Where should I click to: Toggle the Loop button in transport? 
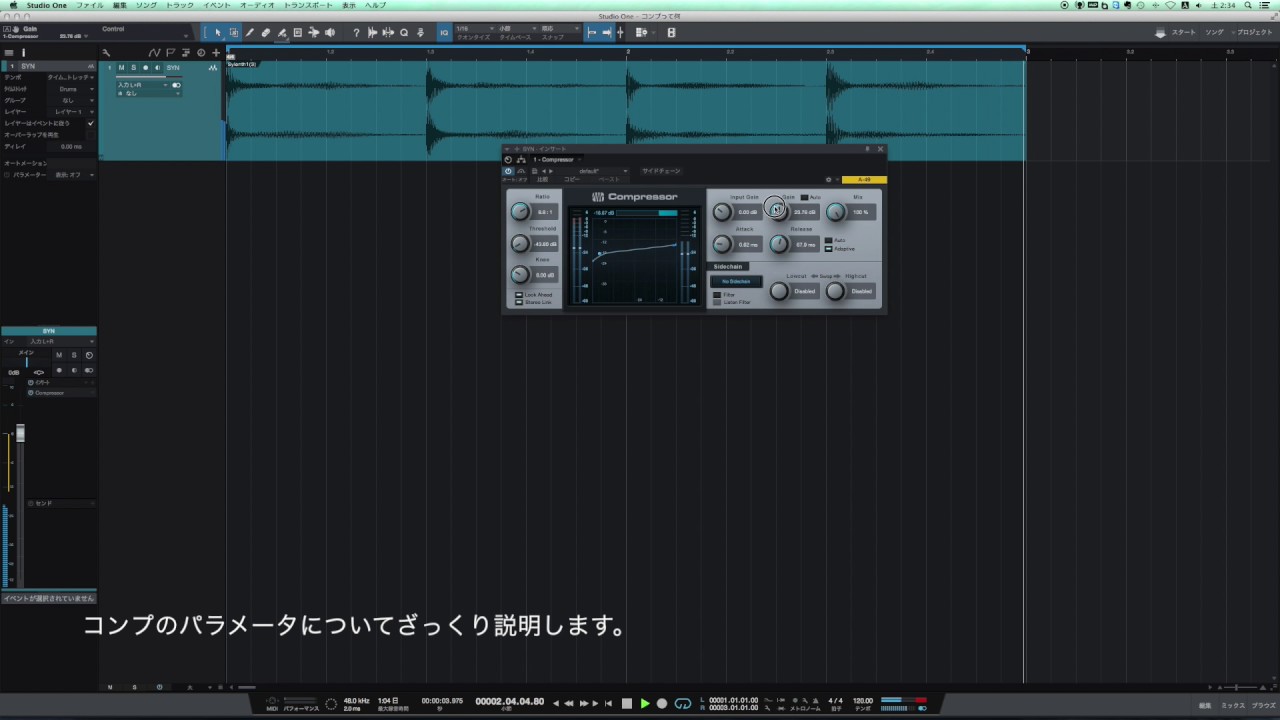click(683, 704)
